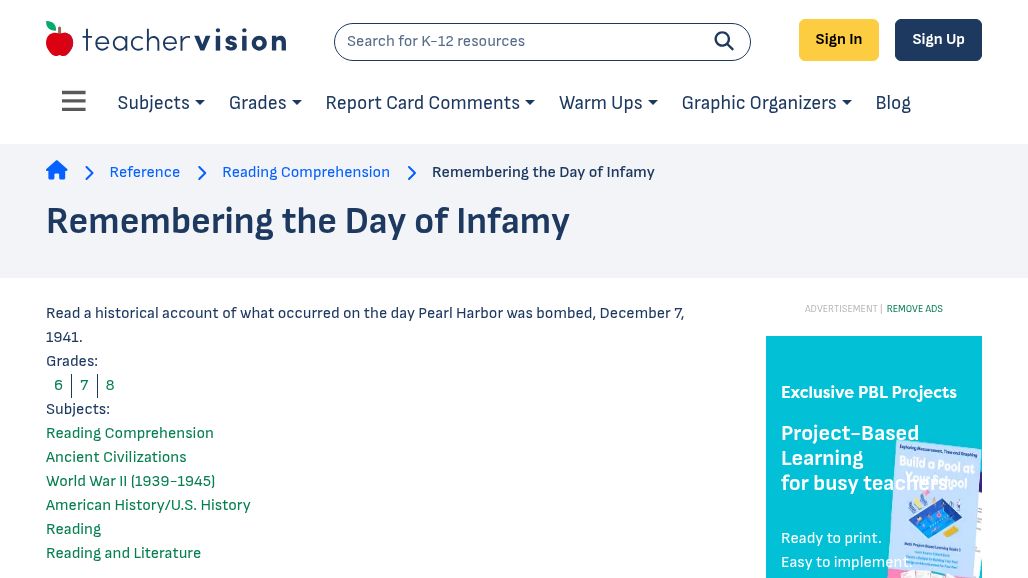Click the TeacherVision apple logo
The width and height of the screenshot is (1028, 578).
60,40
